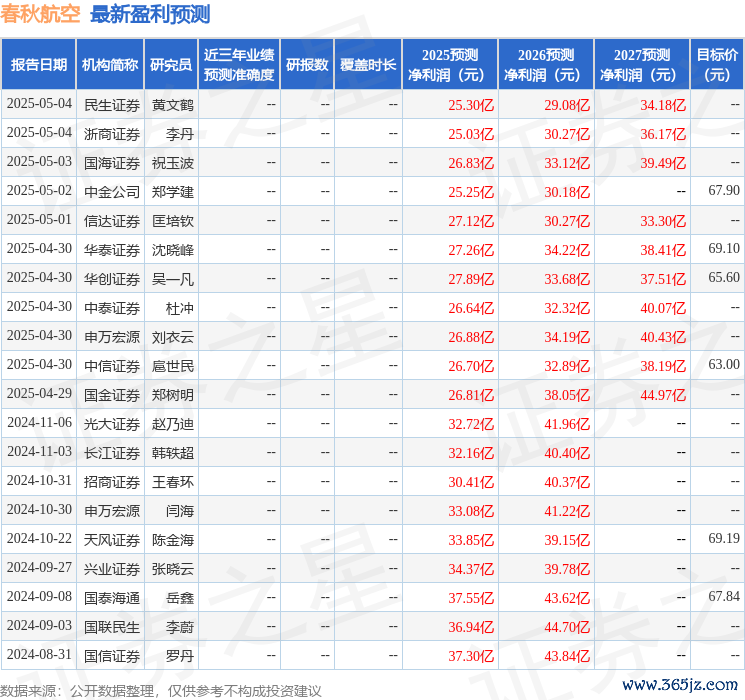745x700 pixels.
Task: Click 华泰证券 institution cell
Action: click(x=112, y=250)
